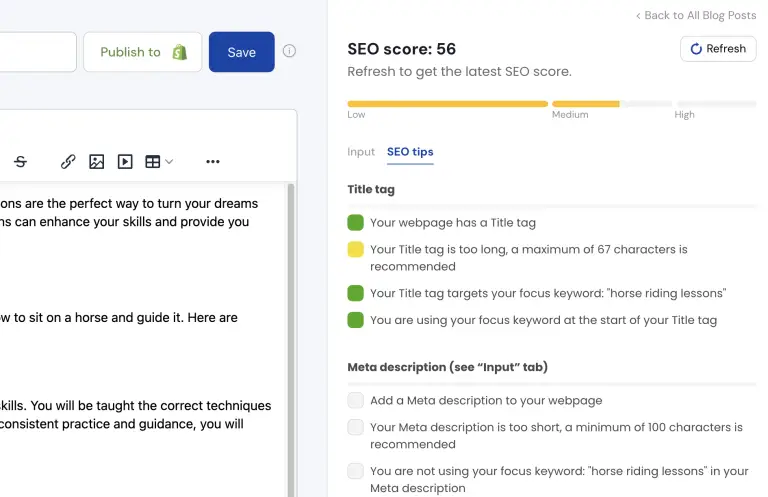This screenshot has width=768, height=497.
Task: Expand the table options chevron
Action: (x=169, y=162)
